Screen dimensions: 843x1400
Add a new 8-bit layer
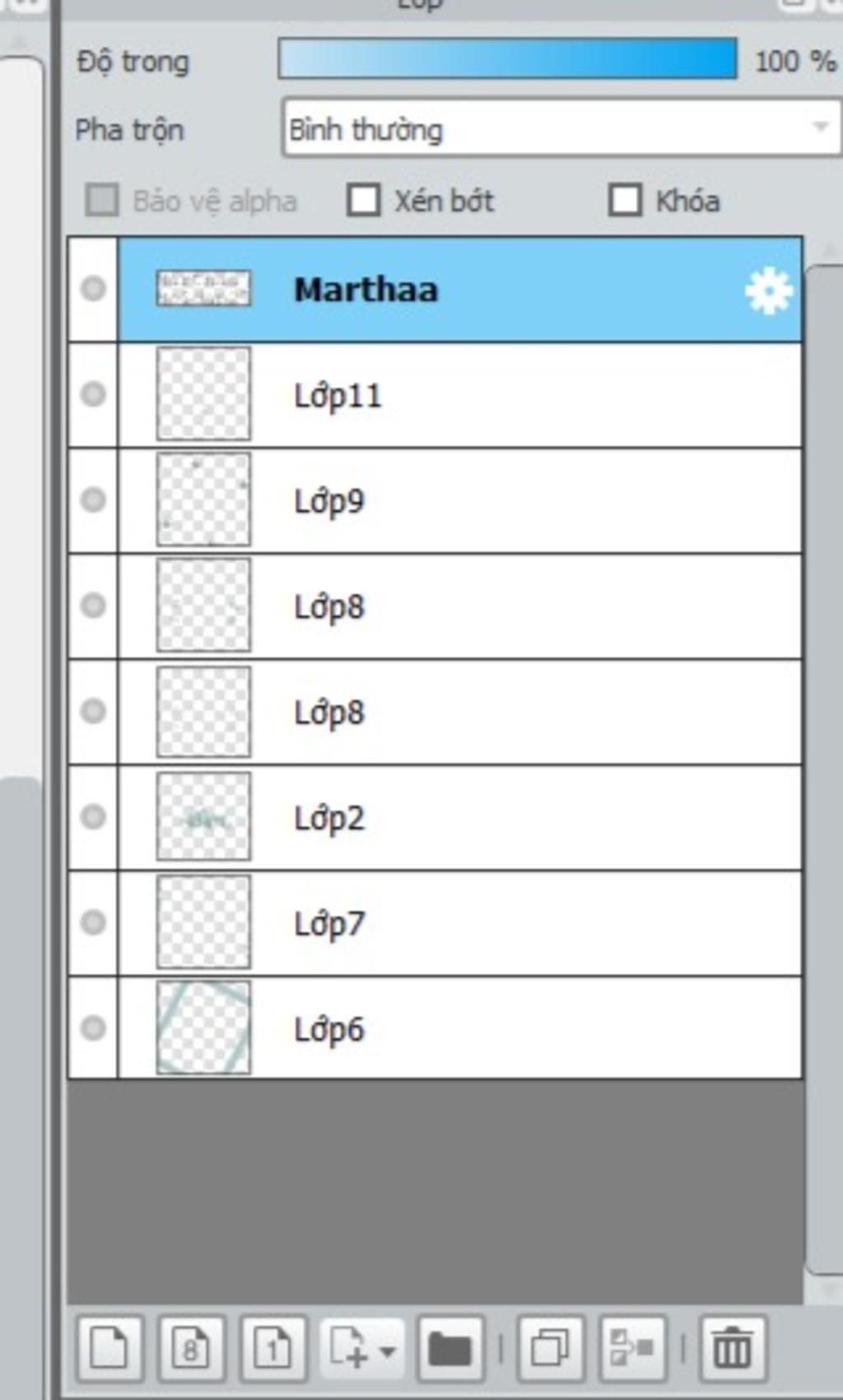(x=191, y=1349)
